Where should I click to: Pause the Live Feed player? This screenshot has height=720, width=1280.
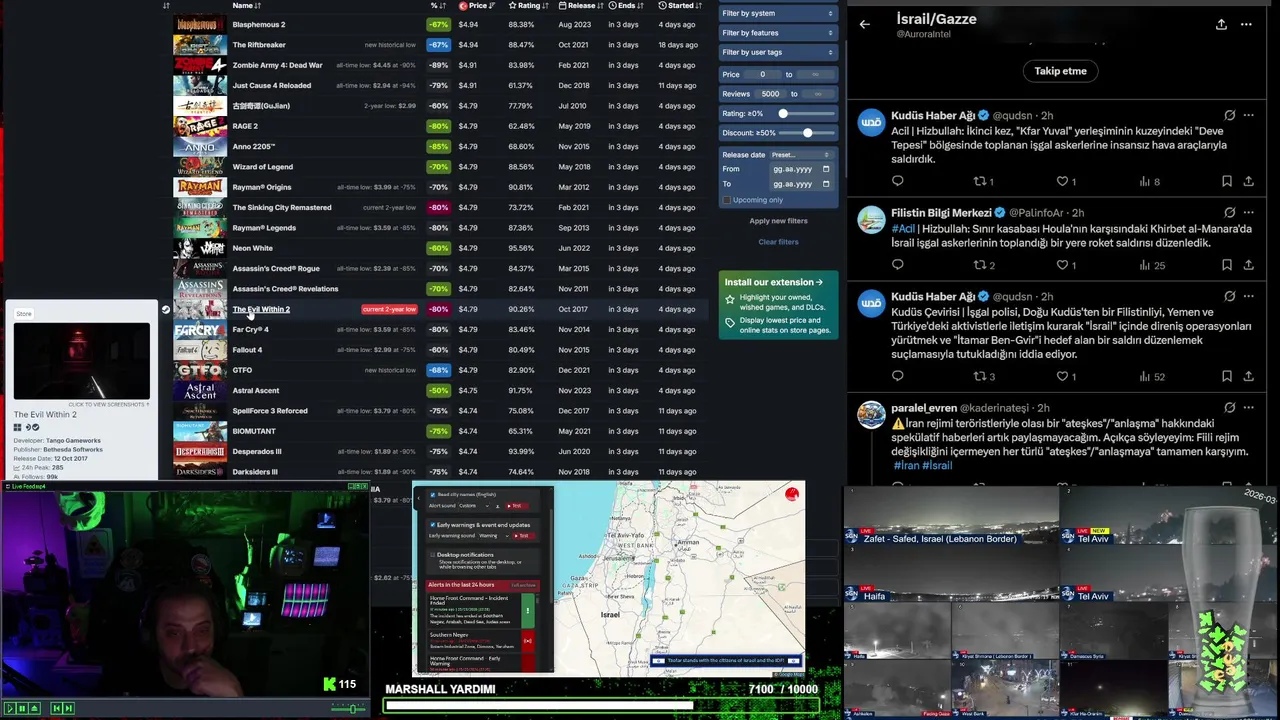pos(22,708)
